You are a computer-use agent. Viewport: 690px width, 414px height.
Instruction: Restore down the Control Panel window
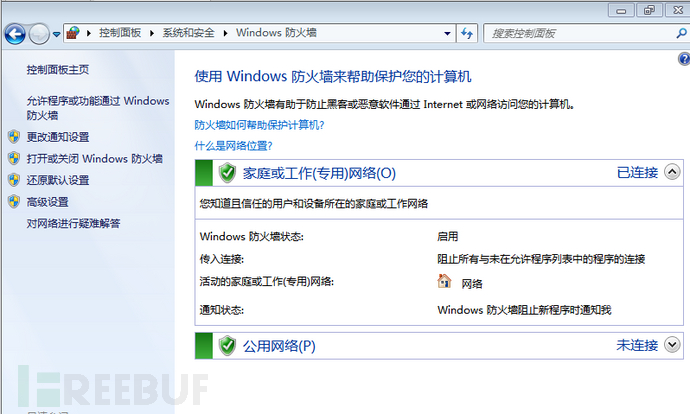point(649,10)
